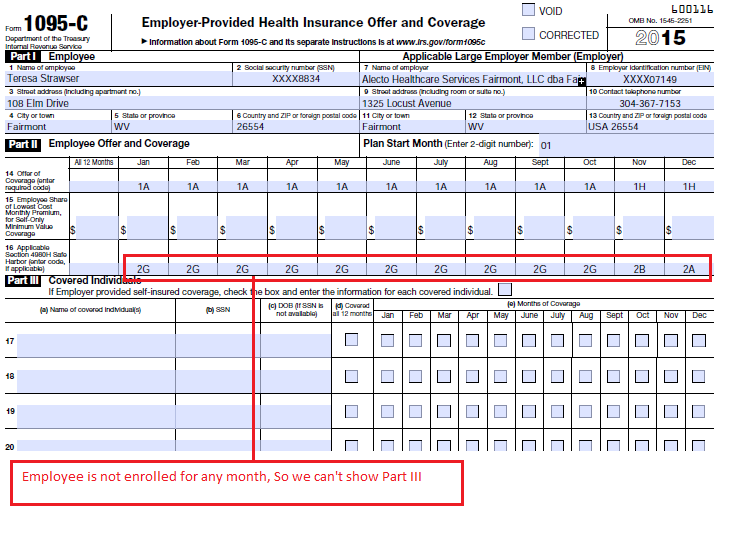Viewport: 736px width, 543px height.
Task: Check the Jan coverage box in row 17
Action: pos(387,340)
